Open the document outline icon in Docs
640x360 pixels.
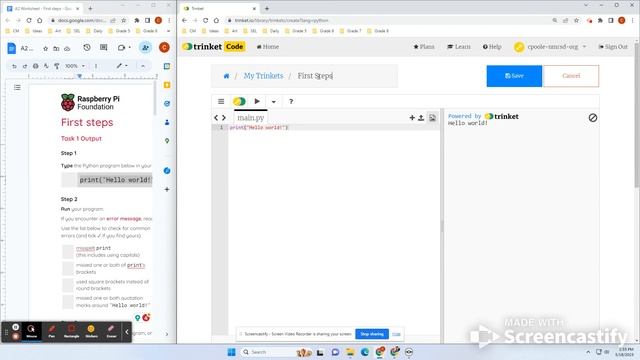click(x=17, y=87)
